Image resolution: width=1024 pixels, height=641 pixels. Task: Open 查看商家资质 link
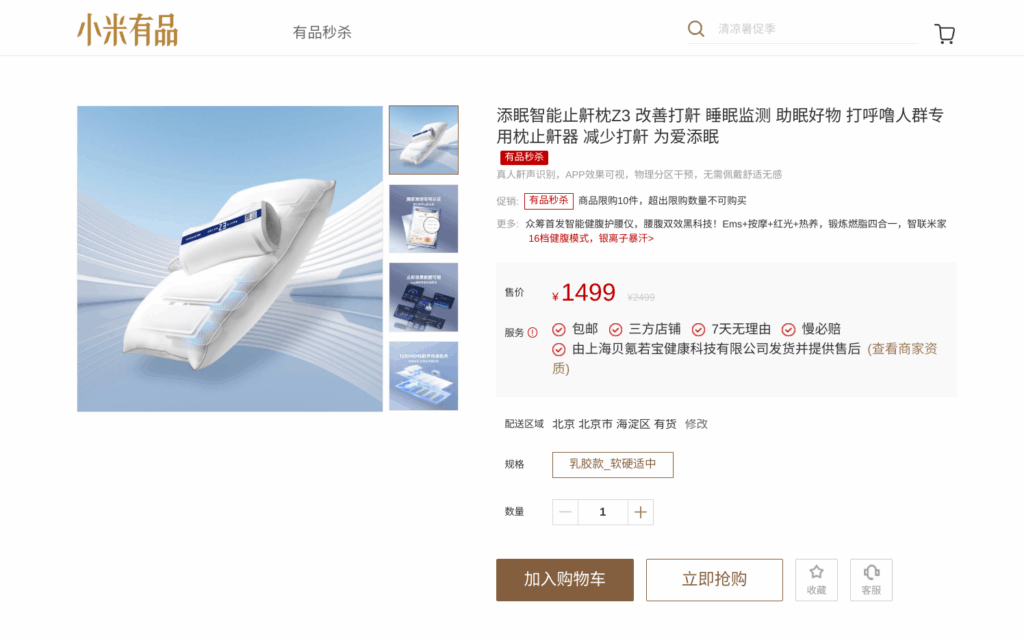[744, 358]
